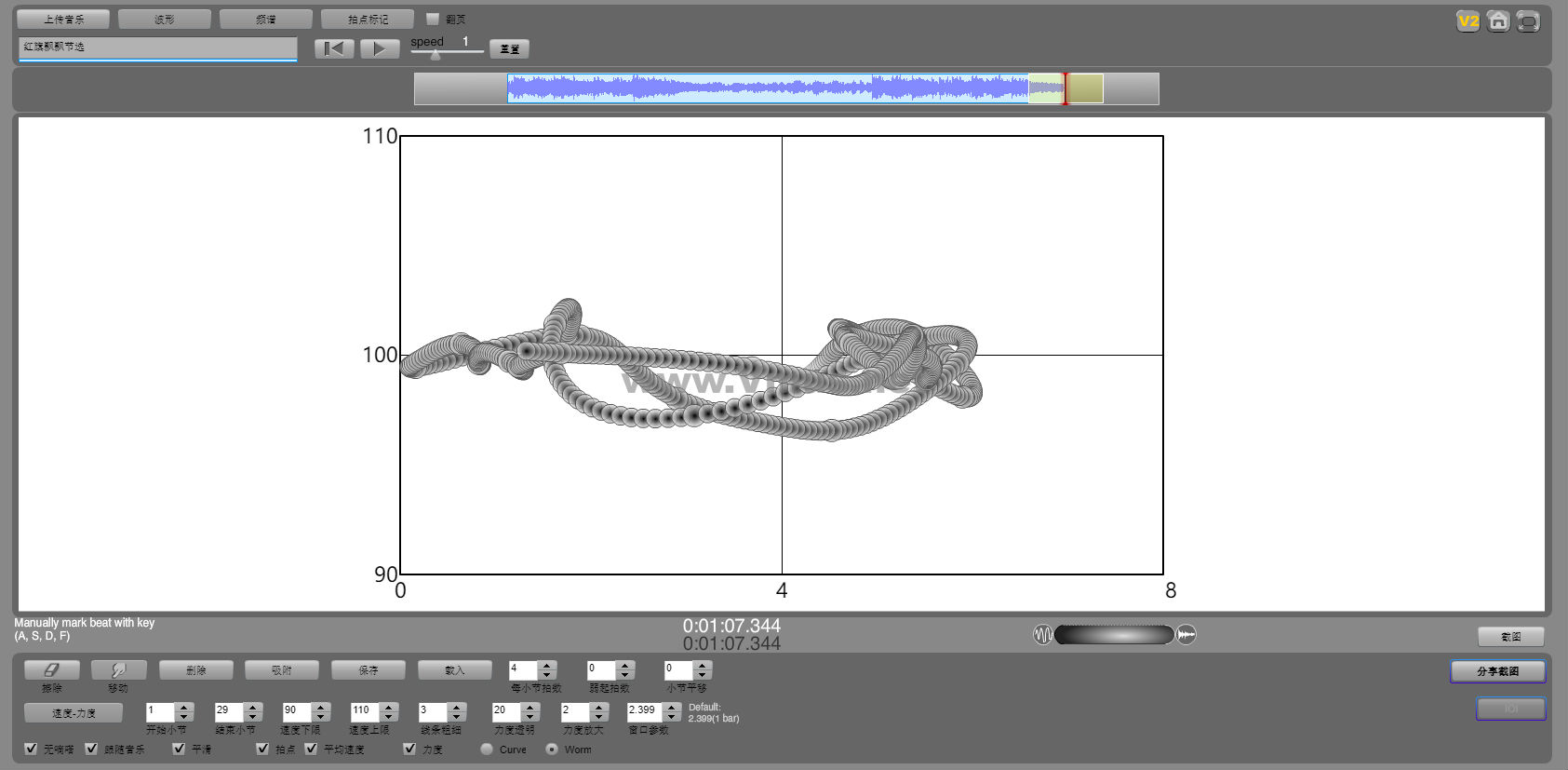Rewind playback to the start
This screenshot has height=770, width=1568.
pyautogui.click(x=334, y=48)
